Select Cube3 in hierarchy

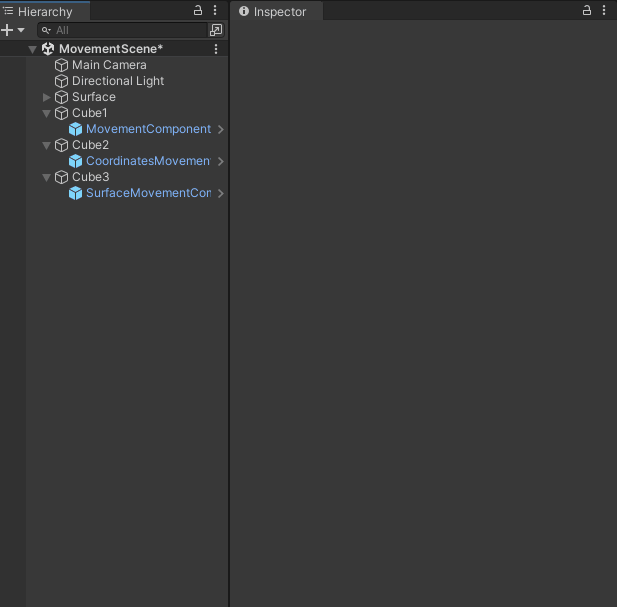[91, 177]
